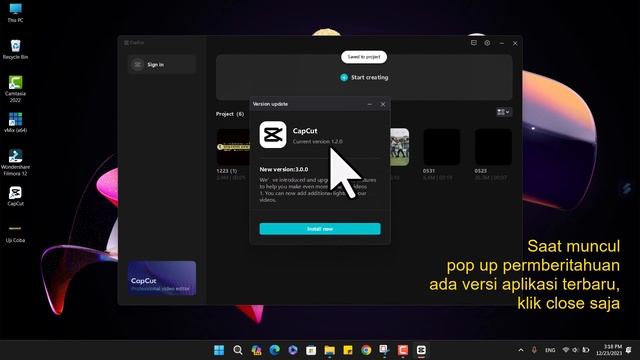Open the 0523 project thumbnail
The width and height of the screenshot is (640, 360).
click(493, 147)
